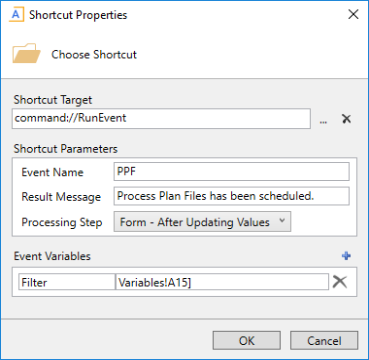The image size is (369, 360).
Task: Click the Choose Shortcut heading text
Action: (94, 54)
